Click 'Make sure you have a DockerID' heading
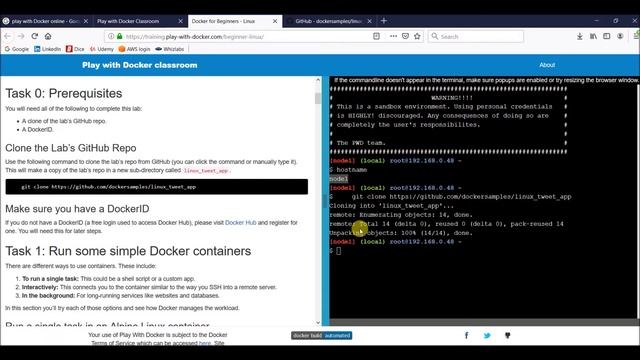Viewport: 640px width, 360px height. click(x=77, y=209)
